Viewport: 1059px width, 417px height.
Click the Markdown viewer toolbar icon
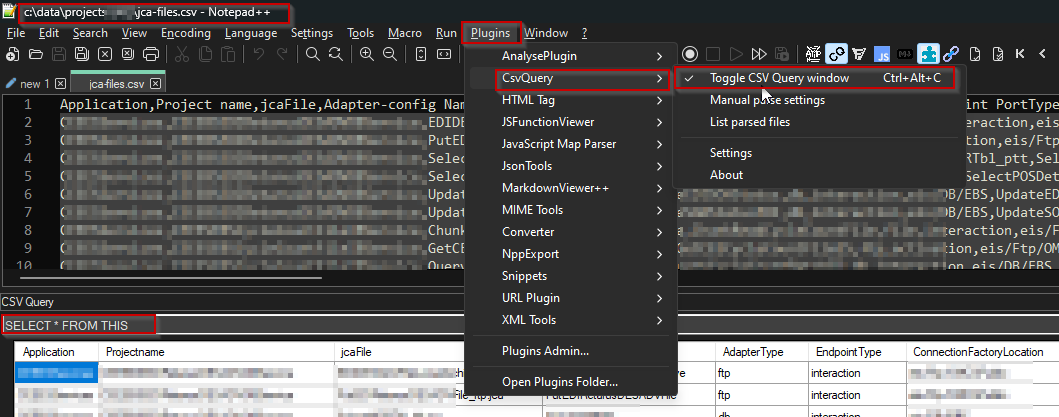pos(905,54)
